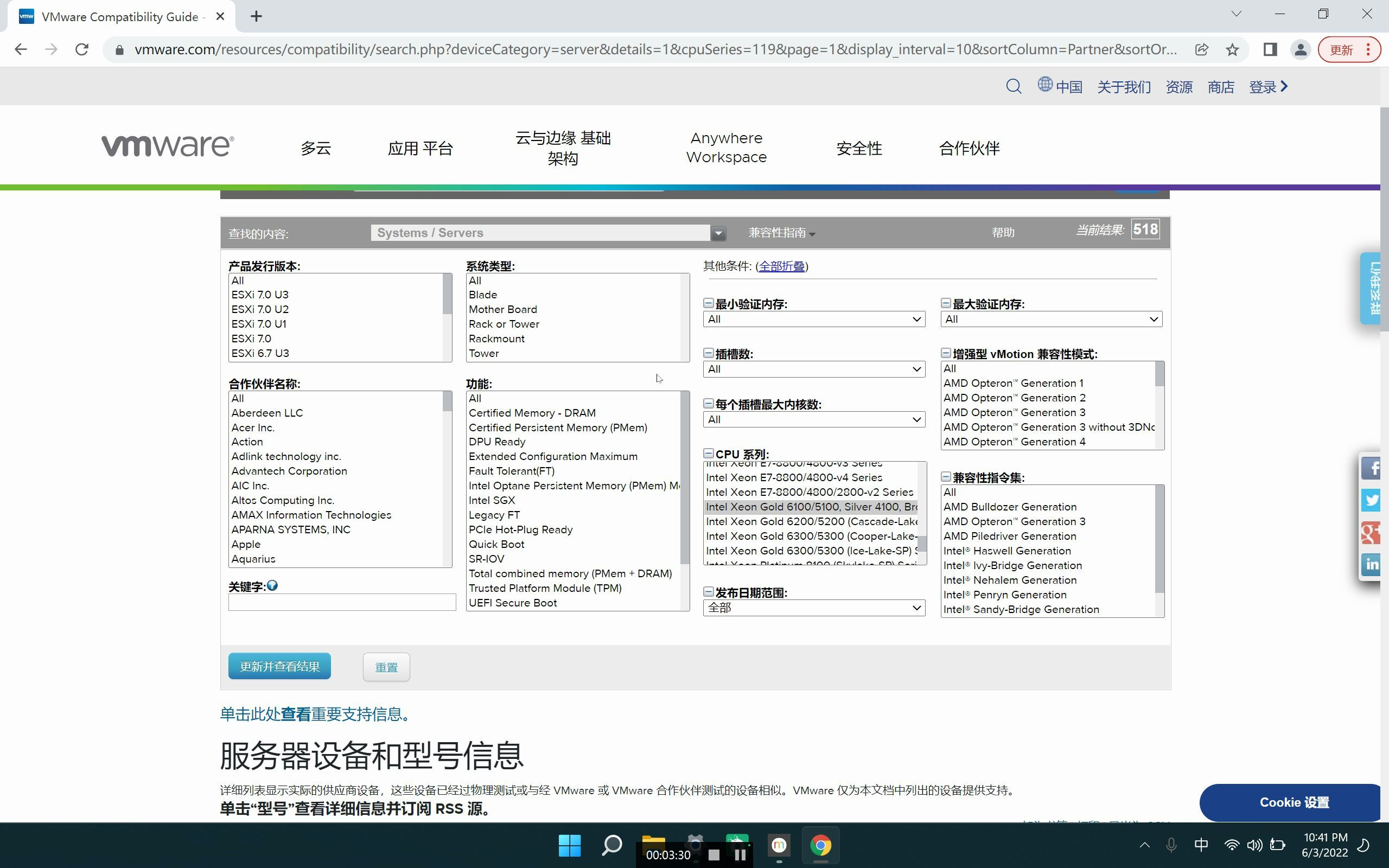Share page via LinkedIn icon

pos(1371,564)
